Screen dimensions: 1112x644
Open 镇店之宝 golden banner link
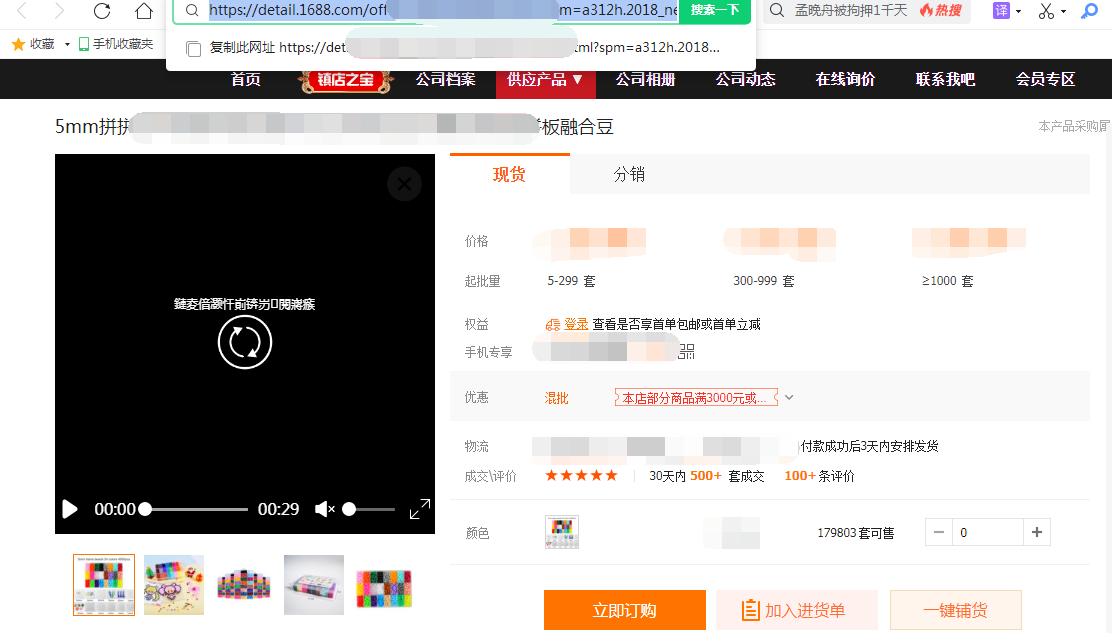345,79
